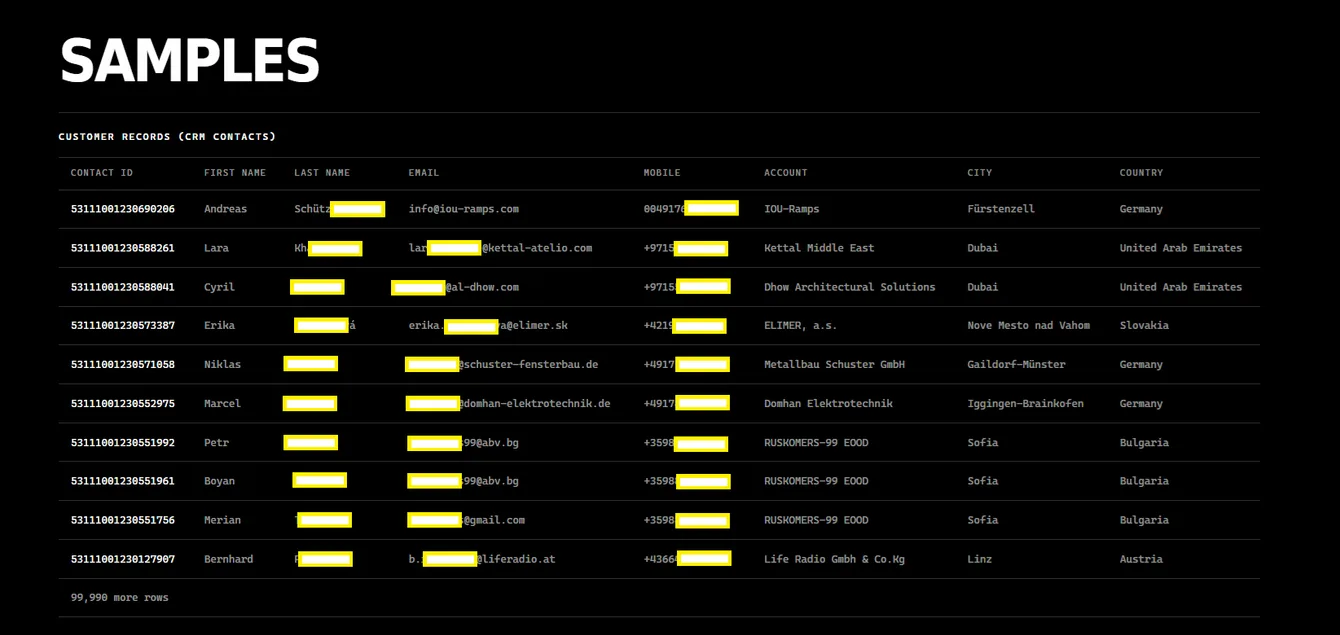
Task: Click Sofia in Merian's row
Action: tap(982, 520)
